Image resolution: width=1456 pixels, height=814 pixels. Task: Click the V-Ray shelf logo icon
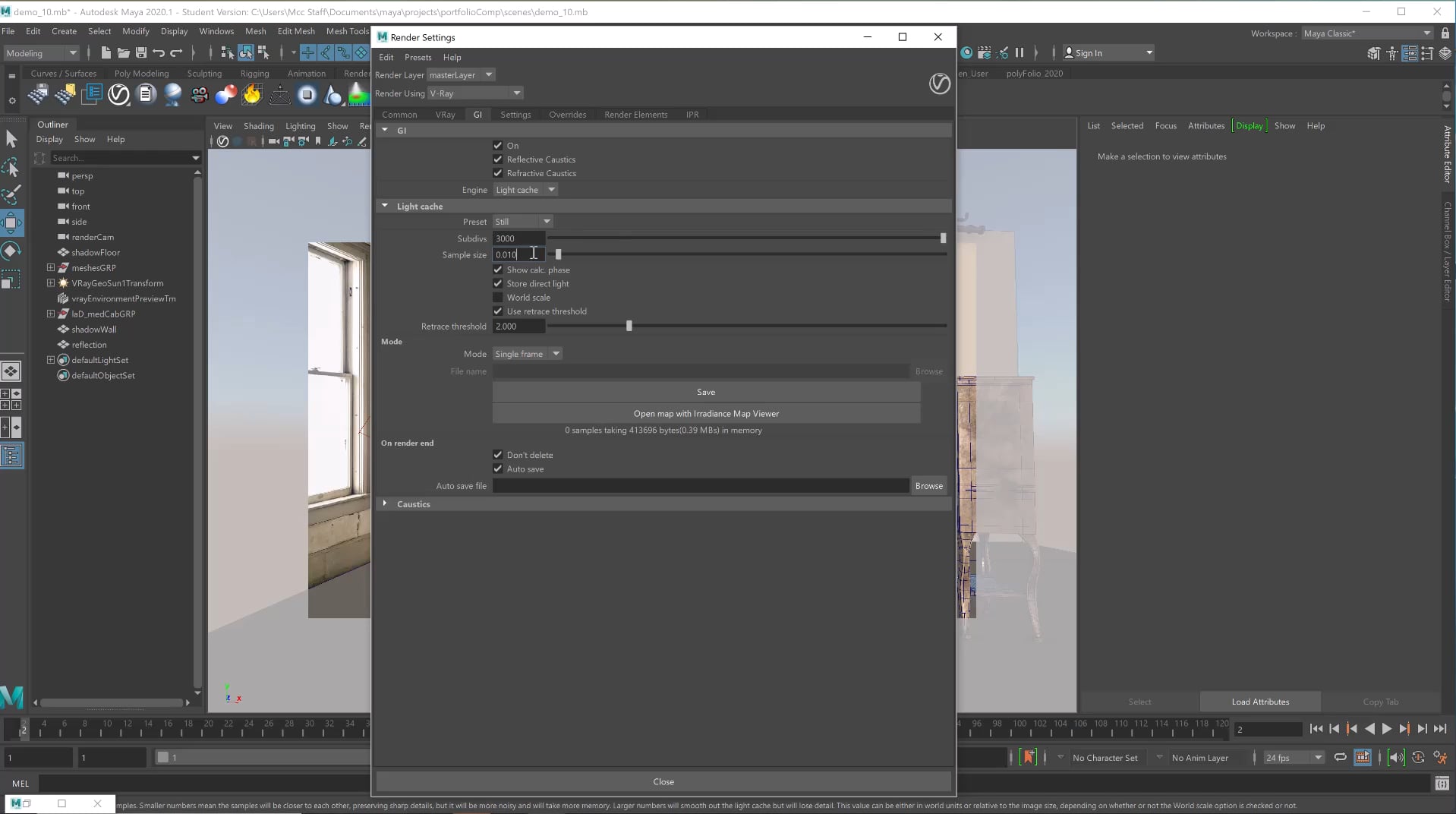[118, 94]
